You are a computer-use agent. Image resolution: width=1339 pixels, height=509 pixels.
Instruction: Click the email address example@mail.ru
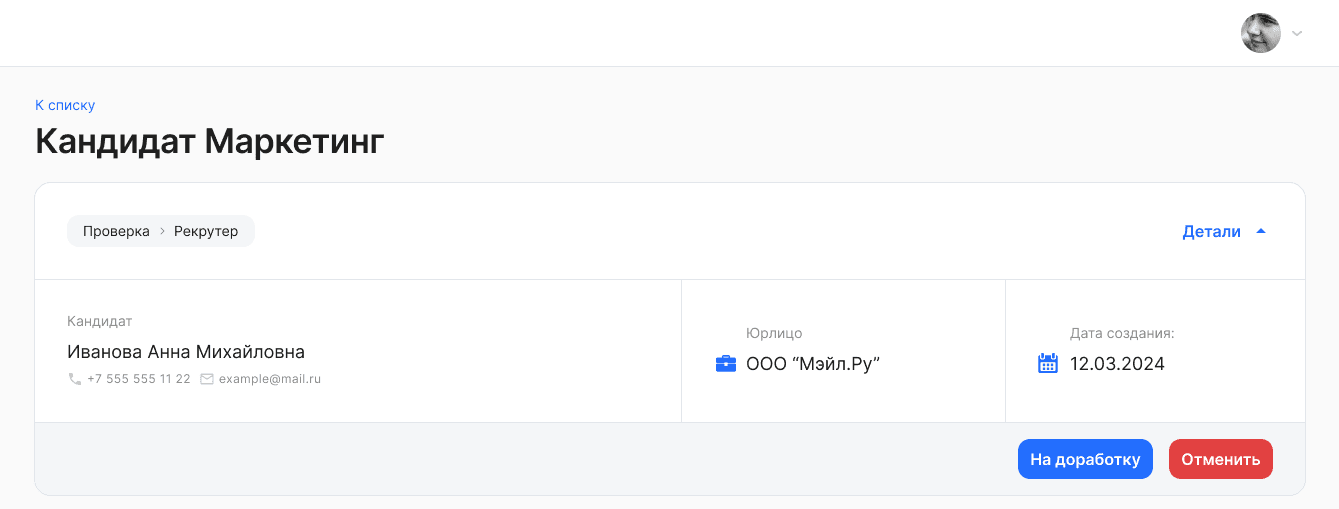pos(270,380)
